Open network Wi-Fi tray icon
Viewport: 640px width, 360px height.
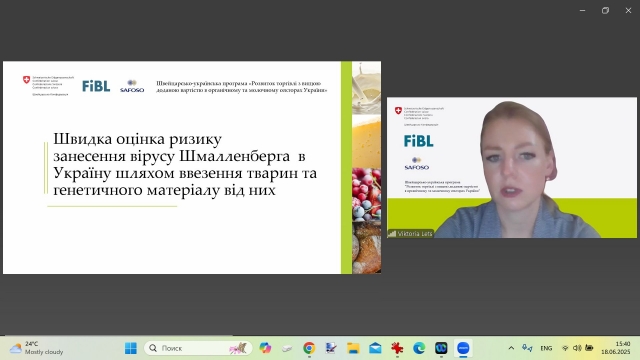point(565,348)
